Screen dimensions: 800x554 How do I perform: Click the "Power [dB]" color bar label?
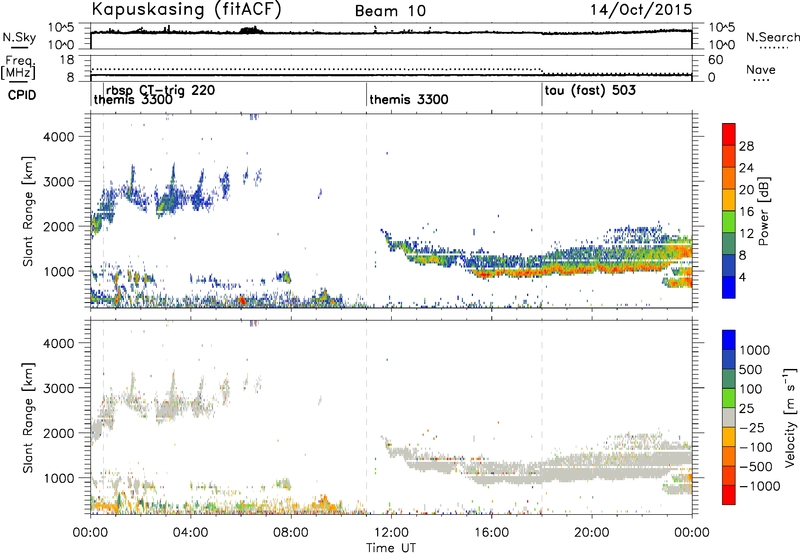click(763, 211)
